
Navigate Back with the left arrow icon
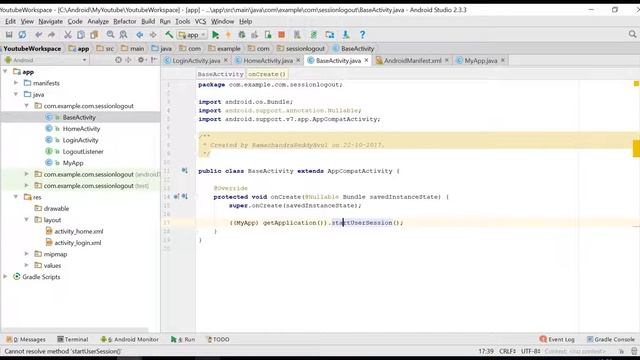tap(140, 35)
